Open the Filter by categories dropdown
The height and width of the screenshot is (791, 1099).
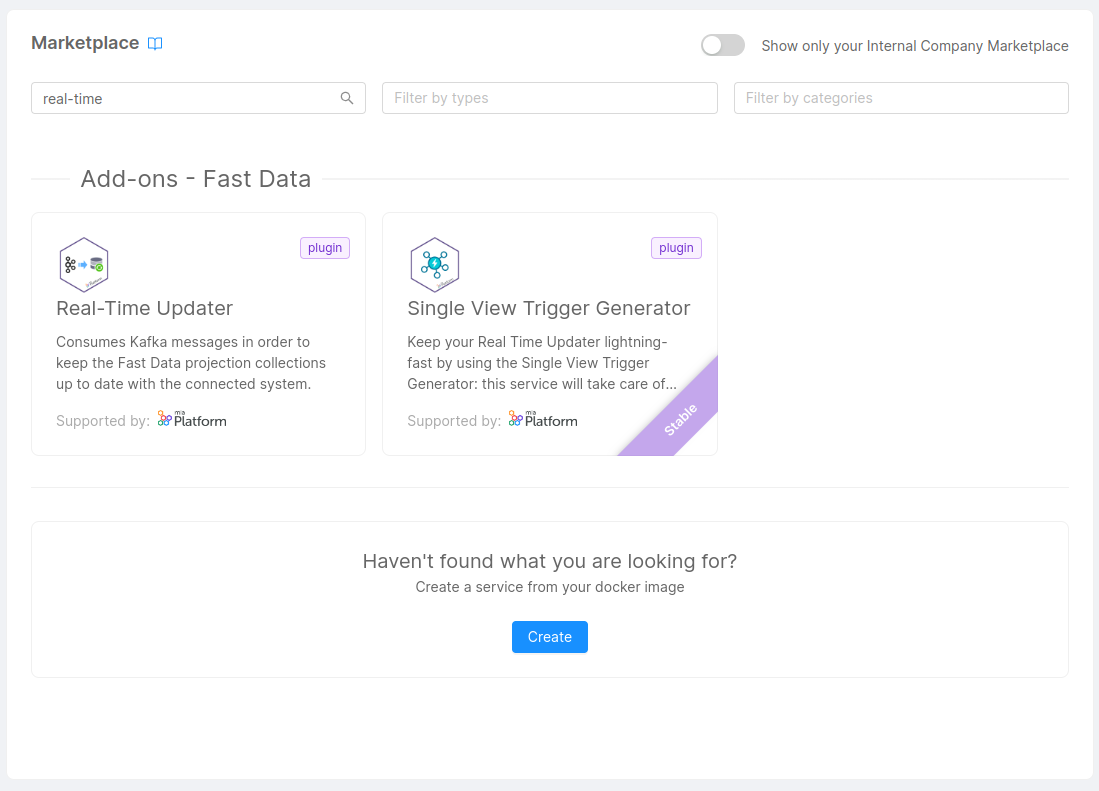click(901, 98)
